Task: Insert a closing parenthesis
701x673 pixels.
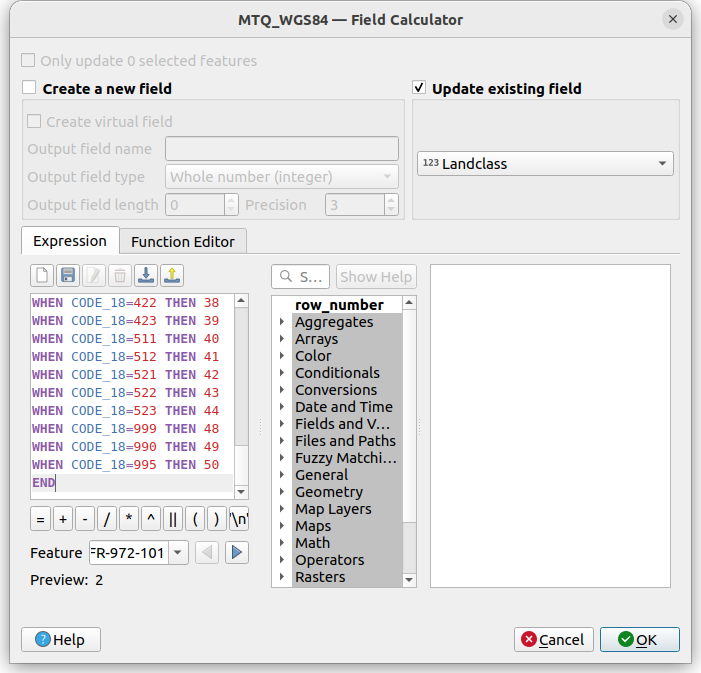Action: [x=217, y=519]
